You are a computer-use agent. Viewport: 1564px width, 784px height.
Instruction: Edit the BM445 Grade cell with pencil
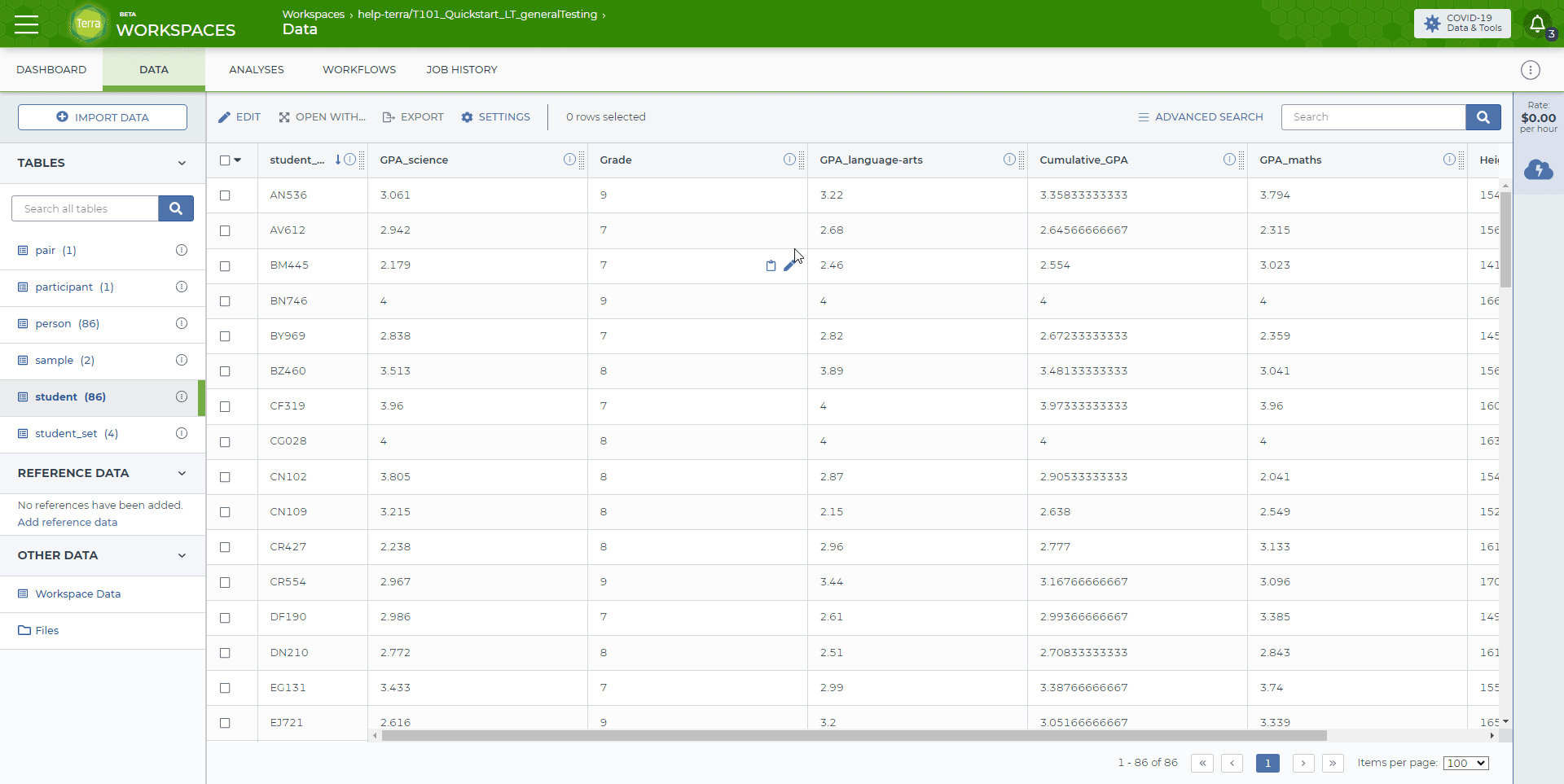(x=789, y=265)
